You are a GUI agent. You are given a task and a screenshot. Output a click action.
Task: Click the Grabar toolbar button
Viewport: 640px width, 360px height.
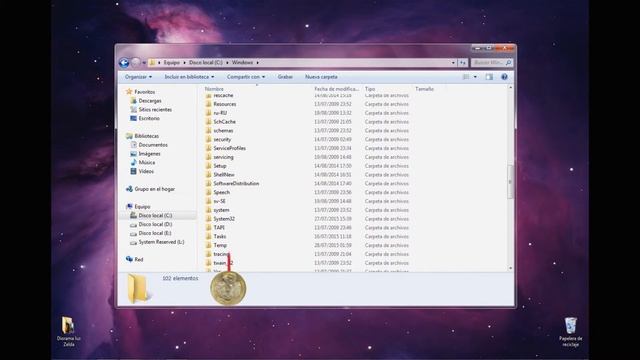click(285, 77)
